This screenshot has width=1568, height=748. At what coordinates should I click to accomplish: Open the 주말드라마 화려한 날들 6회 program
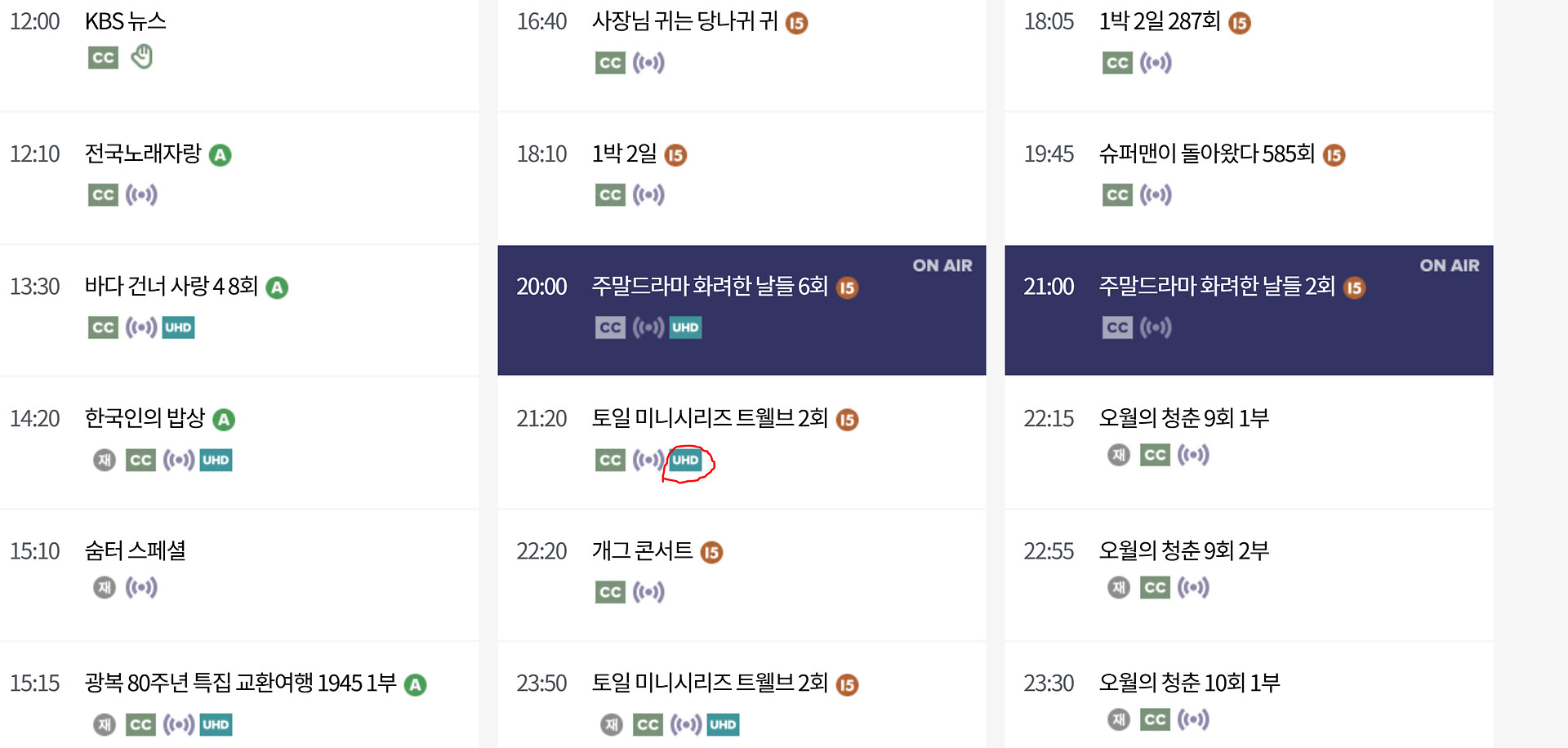(710, 287)
